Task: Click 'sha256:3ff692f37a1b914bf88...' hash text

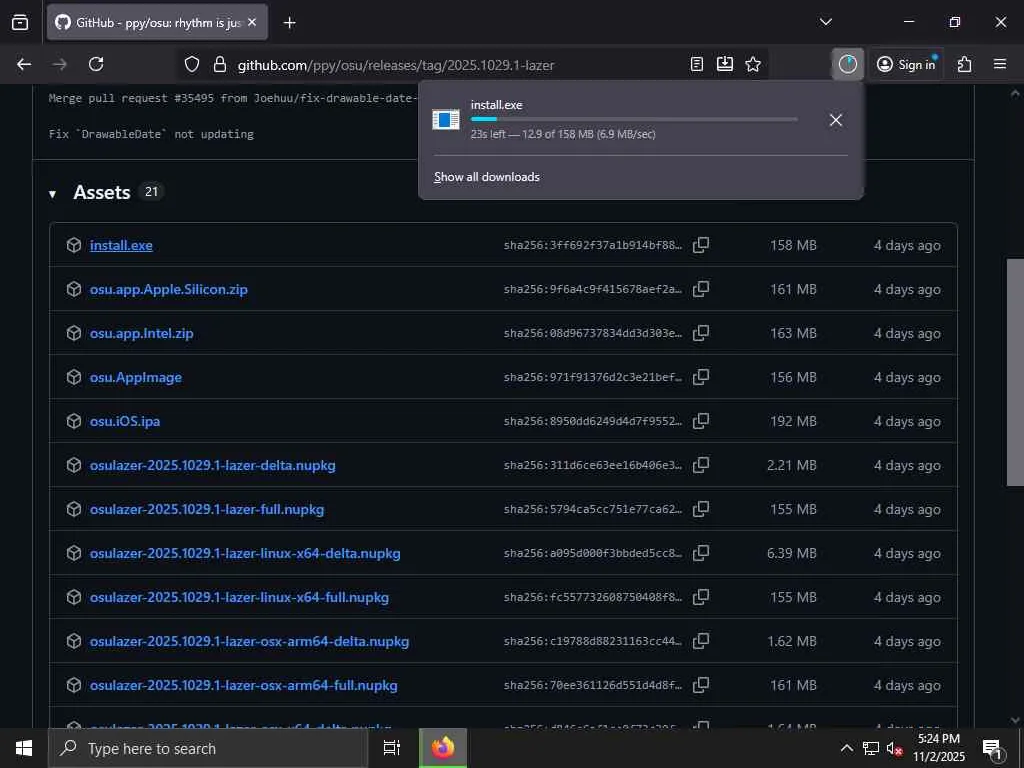Action: pyautogui.click(x=592, y=245)
